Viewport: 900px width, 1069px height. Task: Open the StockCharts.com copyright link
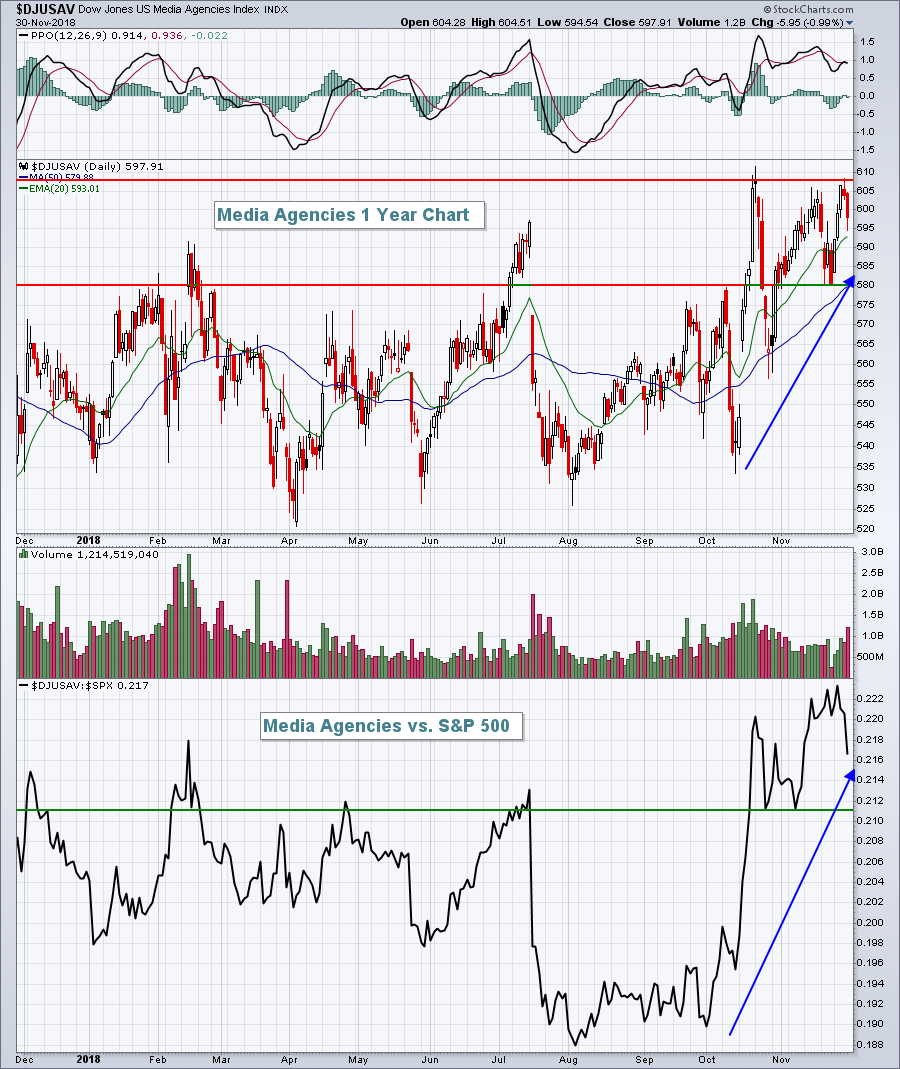[808, 9]
